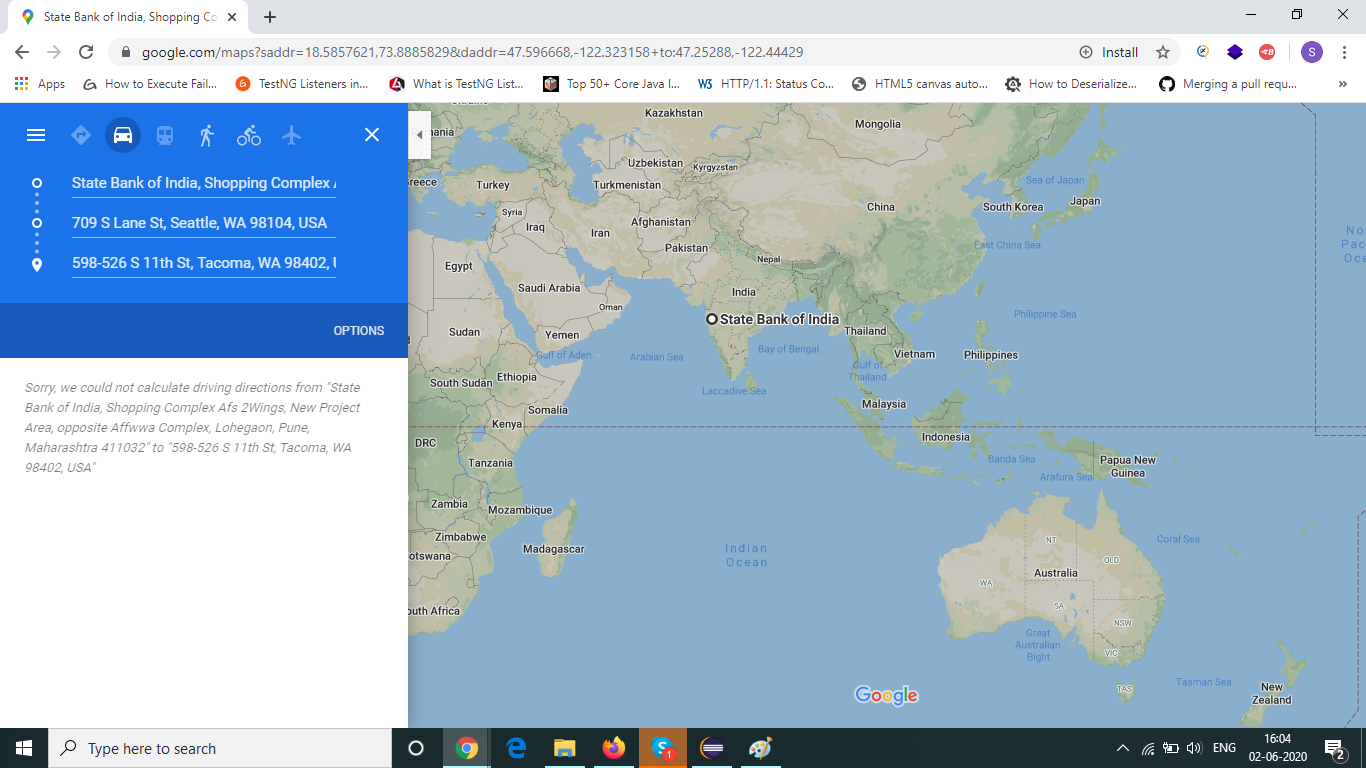The width and height of the screenshot is (1366, 768).
Task: Open Skype from the taskbar
Action: pos(663,748)
